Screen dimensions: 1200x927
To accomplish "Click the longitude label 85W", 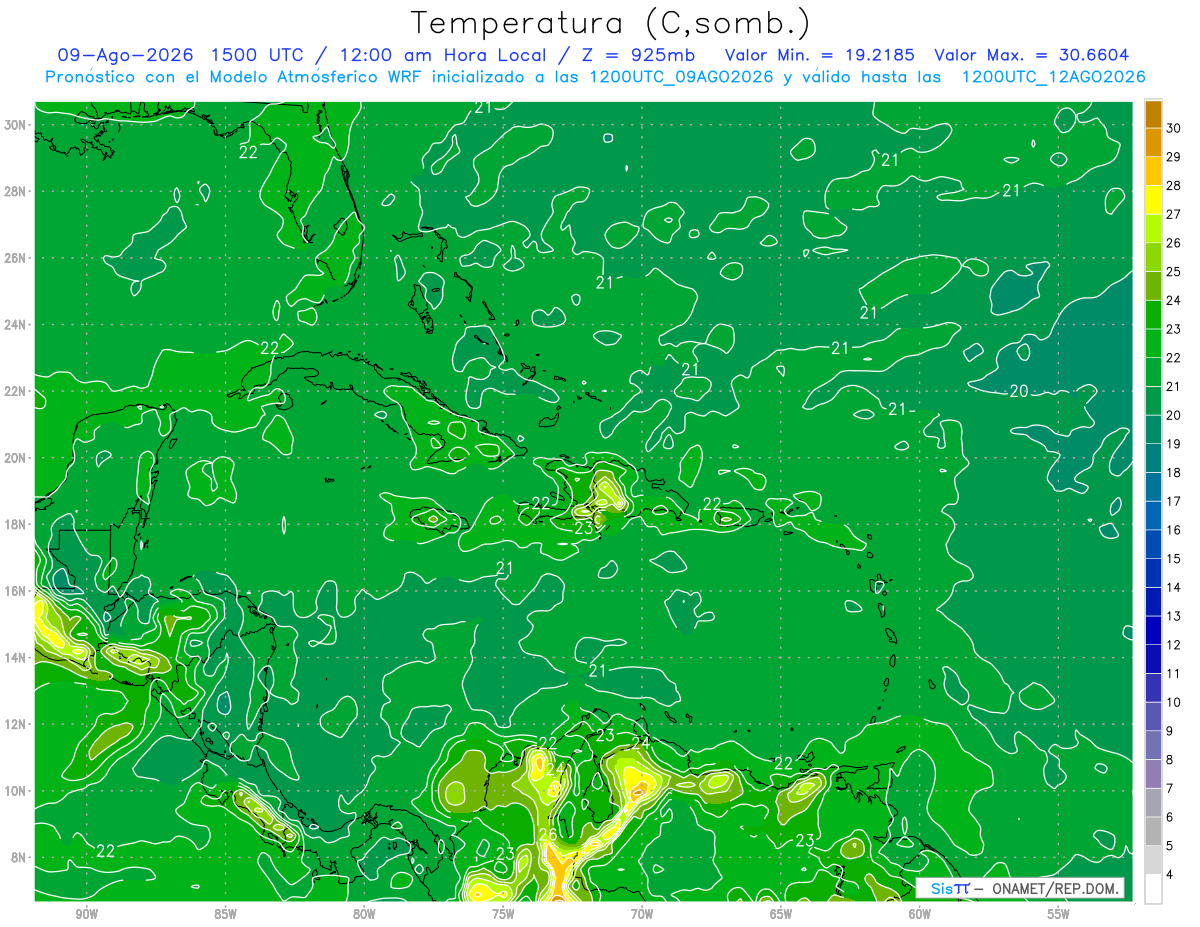I will (x=226, y=914).
